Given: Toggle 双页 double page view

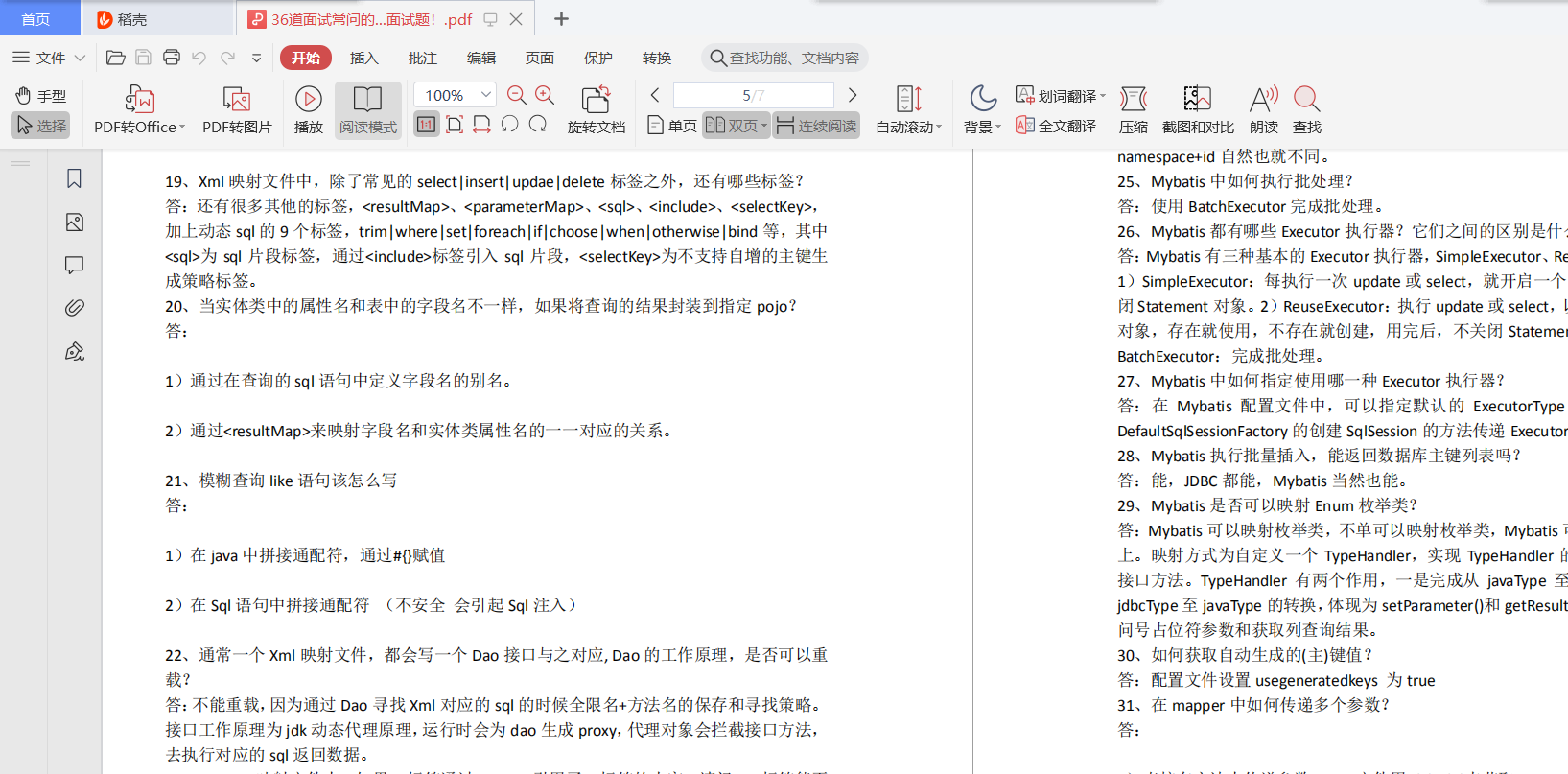Looking at the screenshot, I should 731,126.
